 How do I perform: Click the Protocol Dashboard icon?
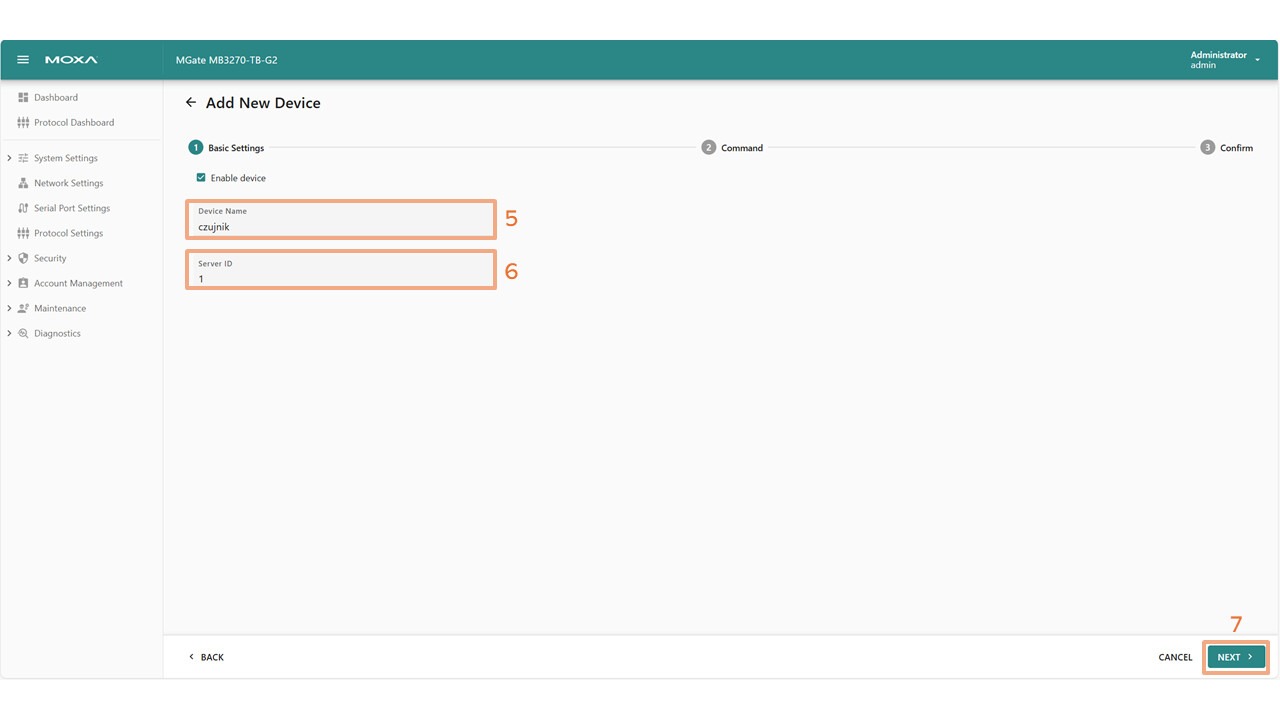click(x=23, y=122)
